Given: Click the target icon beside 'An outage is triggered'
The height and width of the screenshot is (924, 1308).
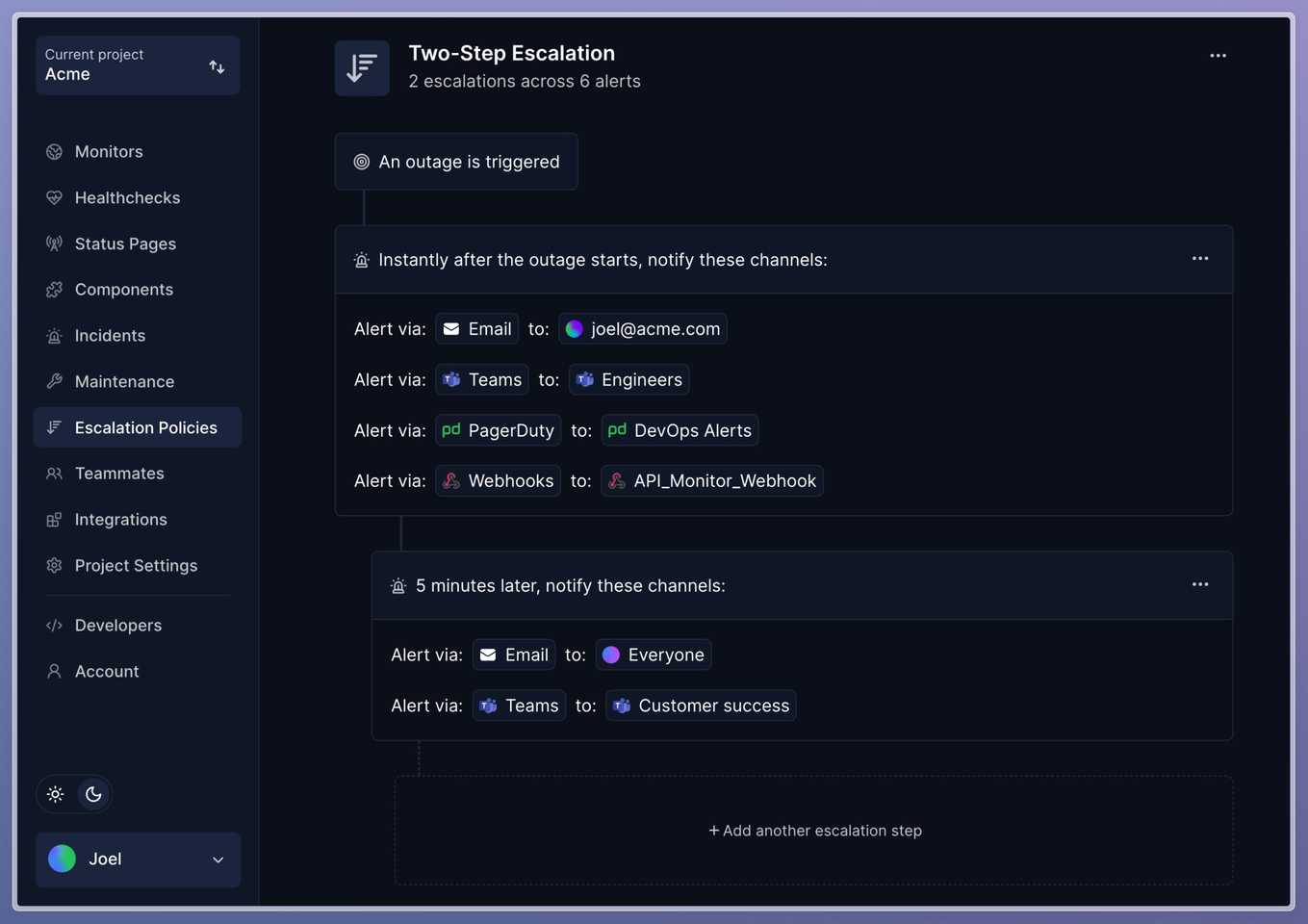Looking at the screenshot, I should click(362, 162).
